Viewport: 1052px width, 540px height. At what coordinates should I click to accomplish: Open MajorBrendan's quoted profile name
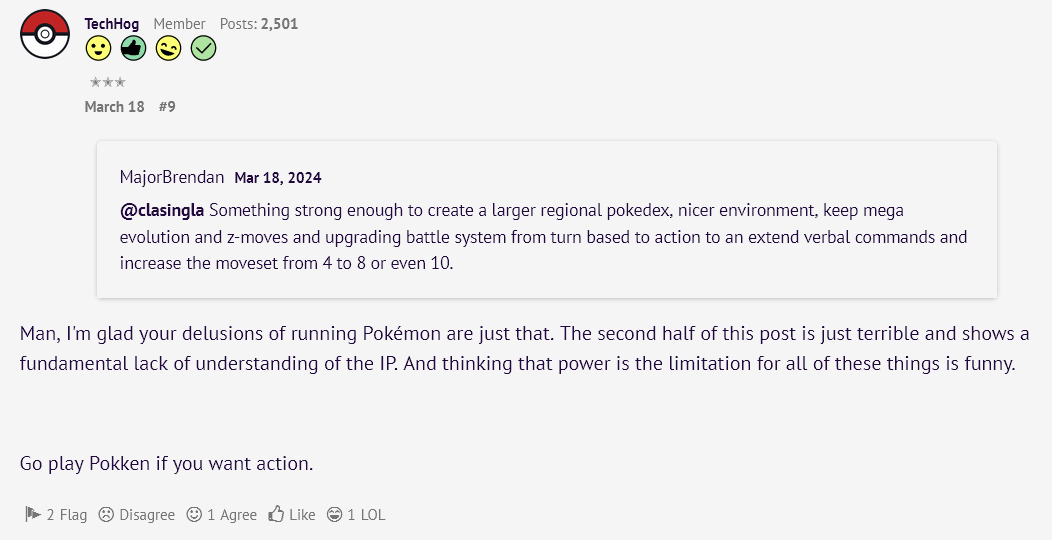coord(172,177)
